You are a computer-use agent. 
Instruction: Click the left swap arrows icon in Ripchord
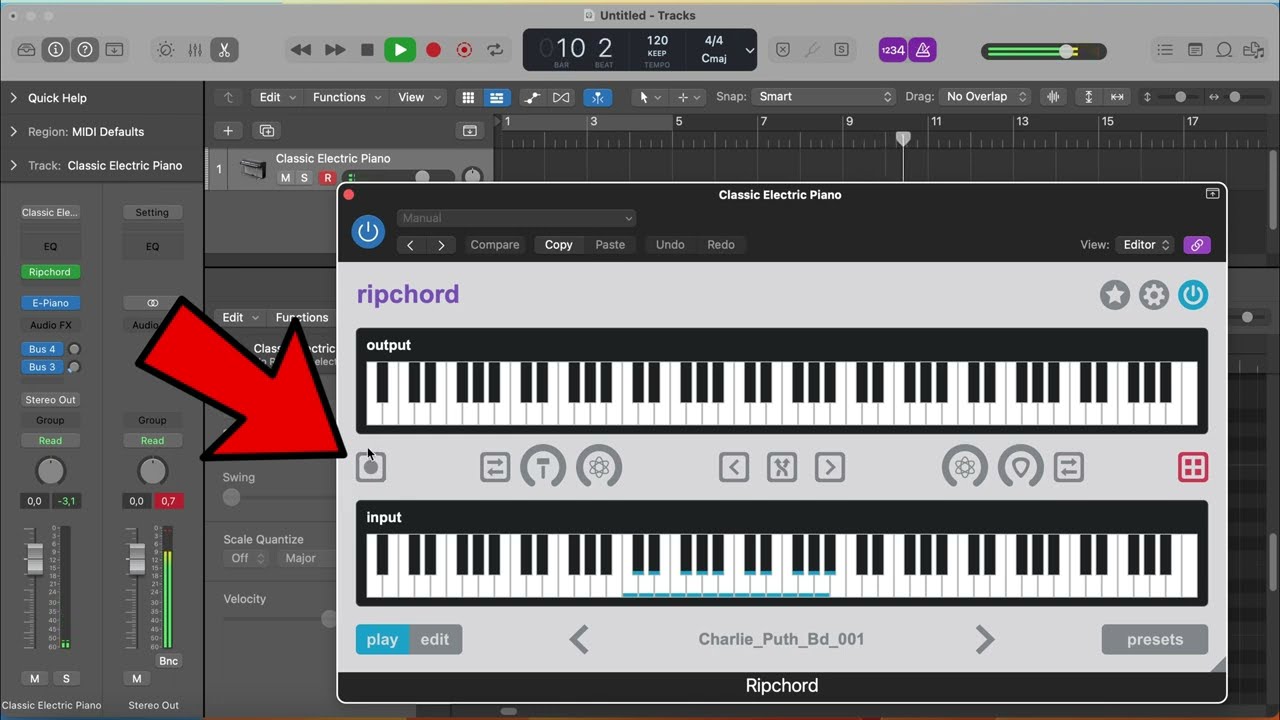495,467
